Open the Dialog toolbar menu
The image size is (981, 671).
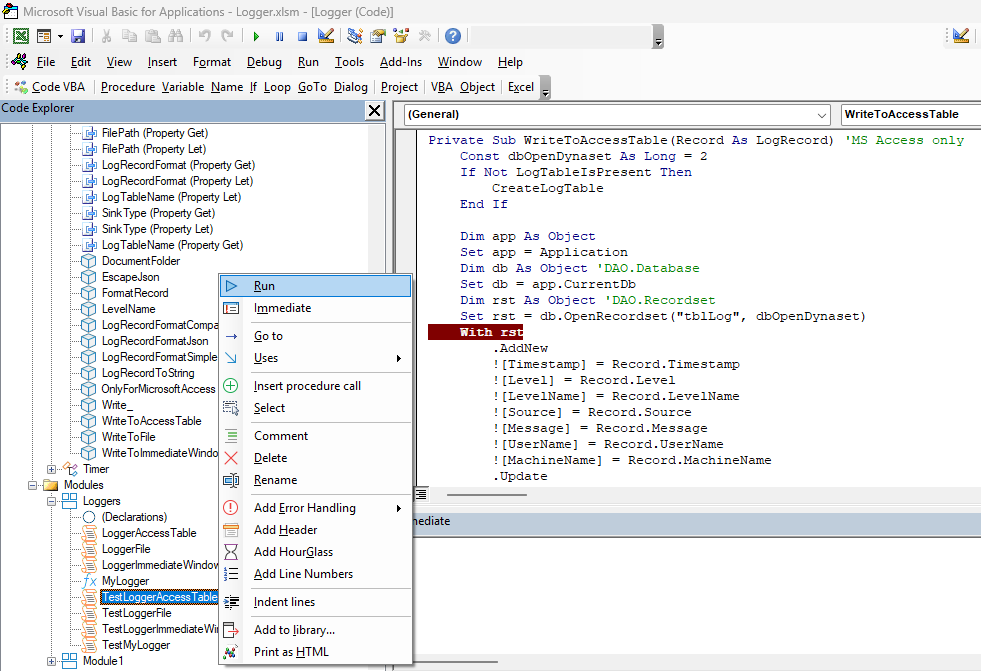click(x=350, y=87)
